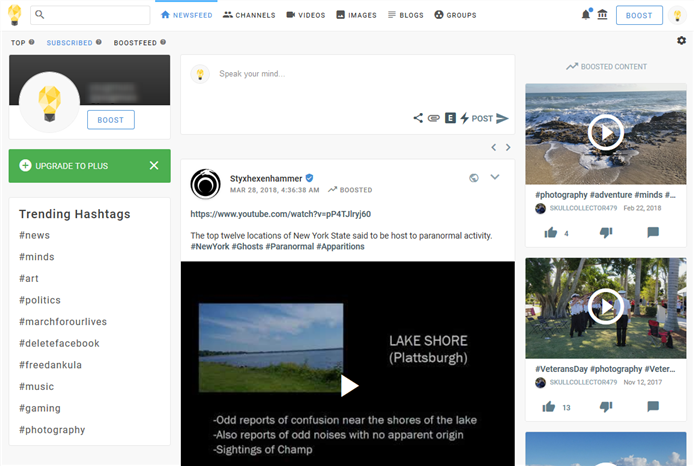Viewport: 694px width, 466px height.
Task: Dismiss the Upgrade to Plus banner
Action: pyautogui.click(x=154, y=165)
